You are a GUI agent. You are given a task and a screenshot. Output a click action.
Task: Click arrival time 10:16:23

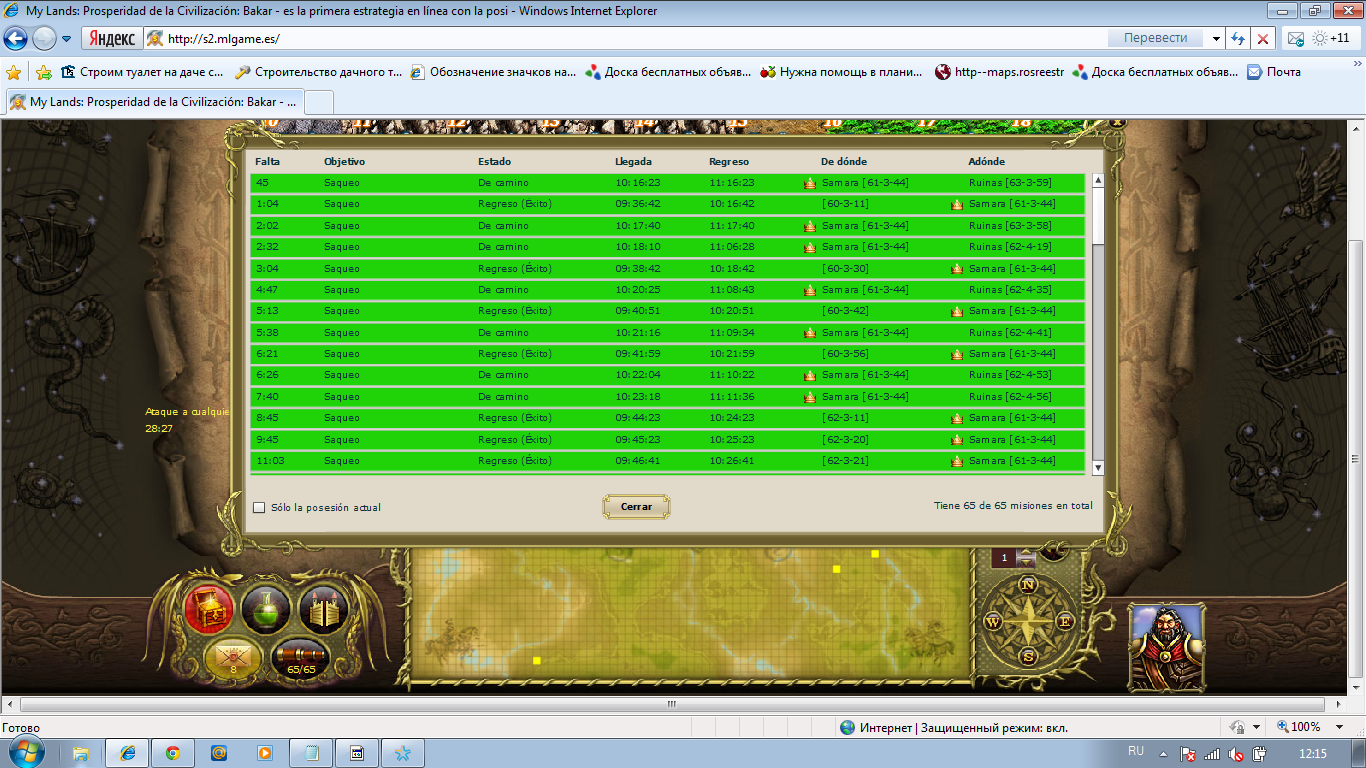pos(638,183)
